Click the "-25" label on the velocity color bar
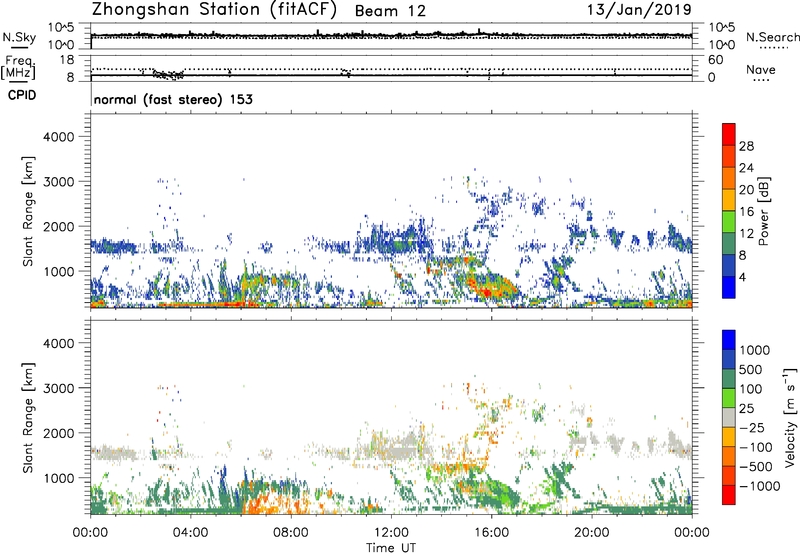 pos(751,427)
